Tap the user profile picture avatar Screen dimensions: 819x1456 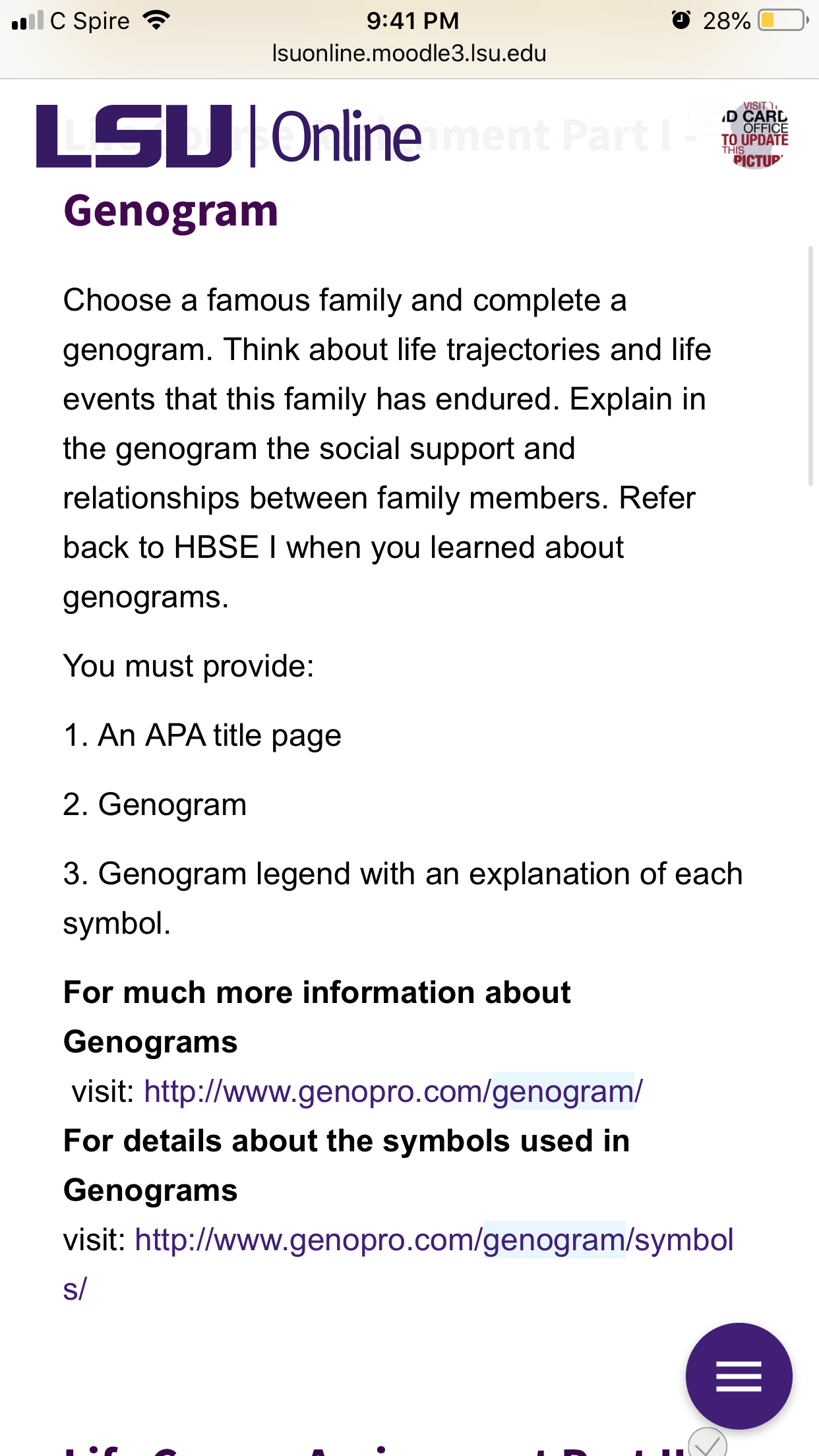click(754, 135)
